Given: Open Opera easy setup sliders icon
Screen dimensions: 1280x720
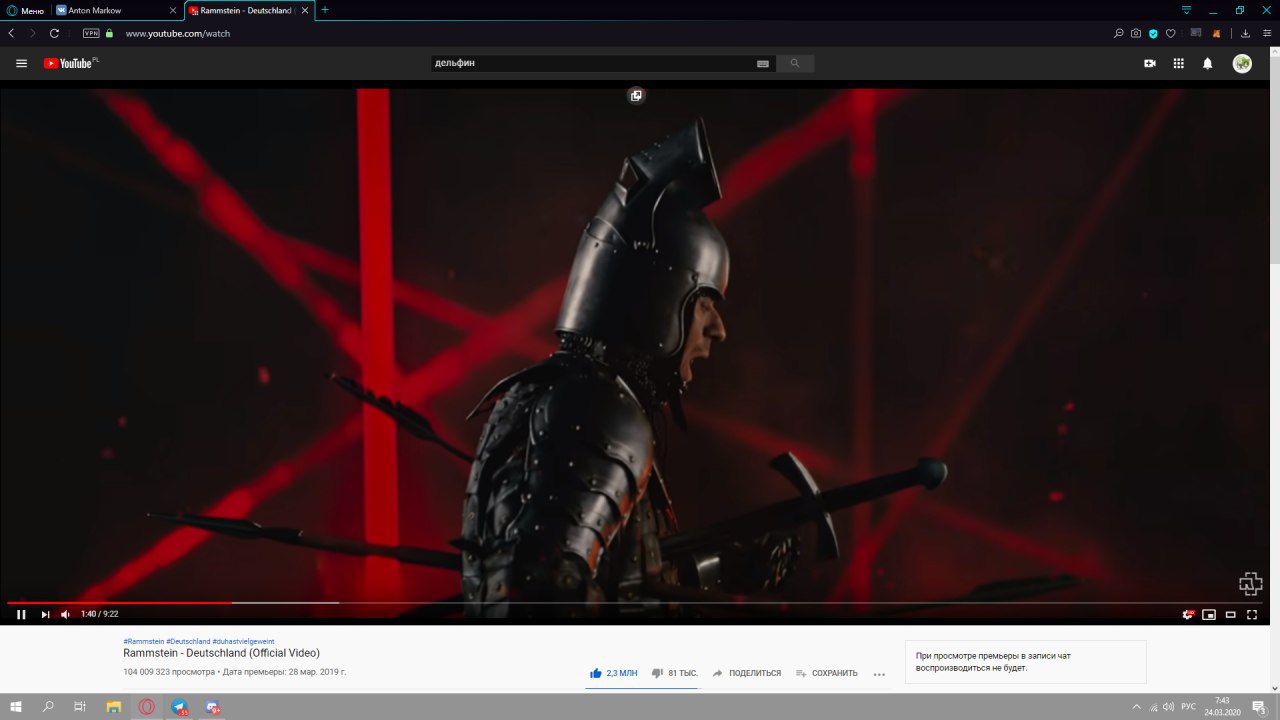Looking at the screenshot, I should 1267,33.
